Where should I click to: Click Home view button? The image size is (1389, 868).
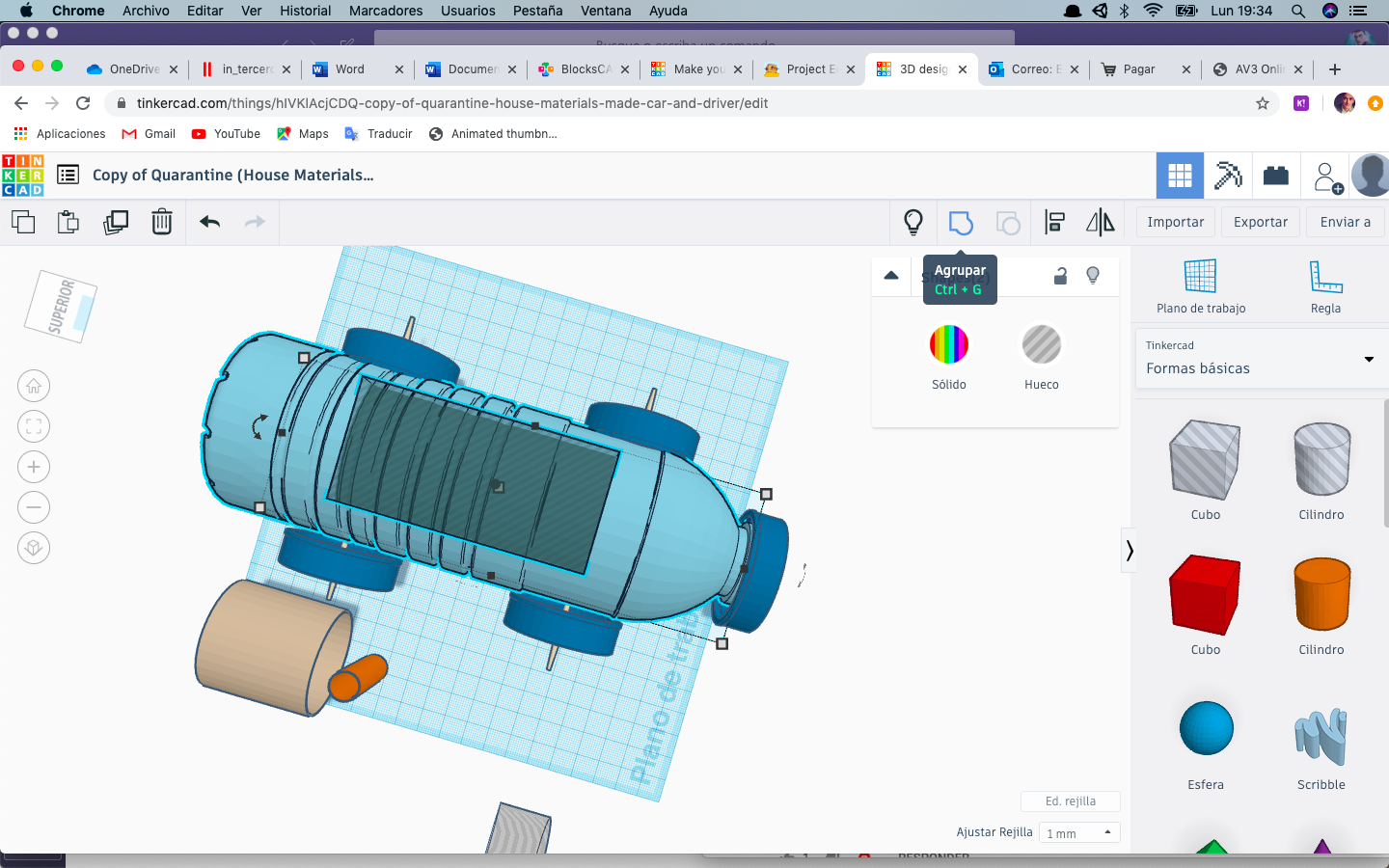[x=34, y=386]
